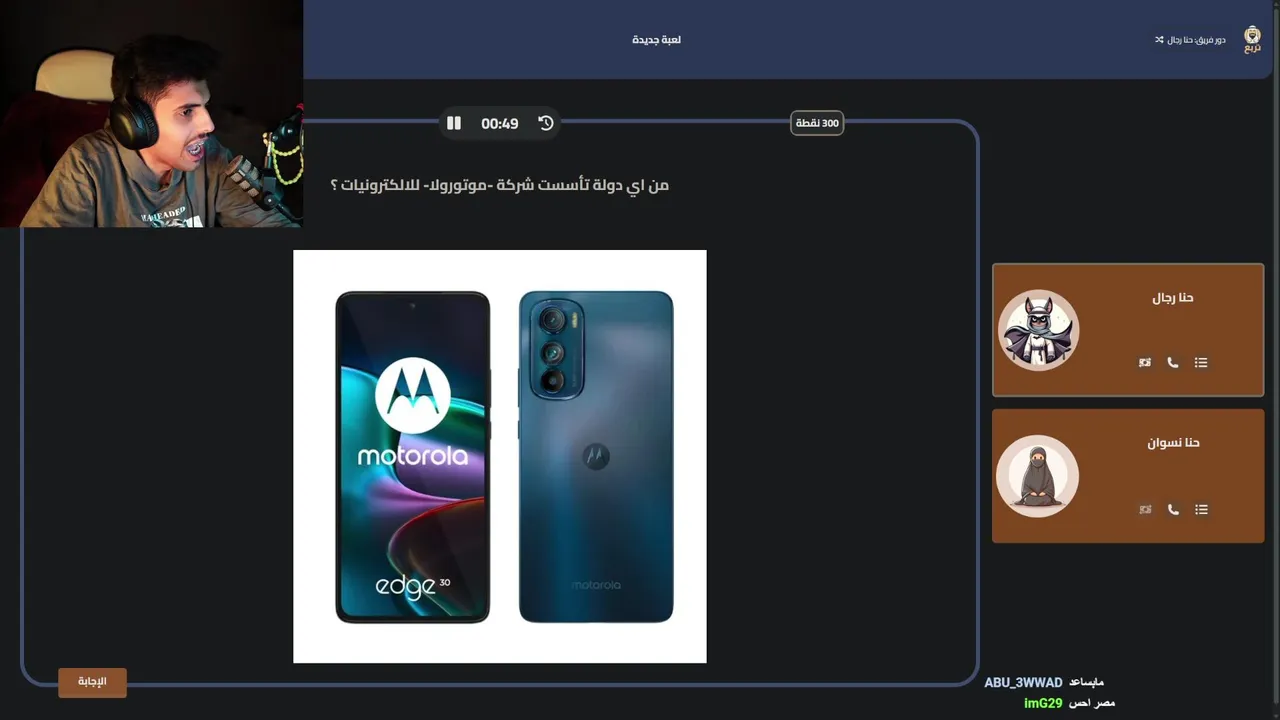Open the Motorola phone question image
The image size is (1280, 720).
(x=500, y=456)
